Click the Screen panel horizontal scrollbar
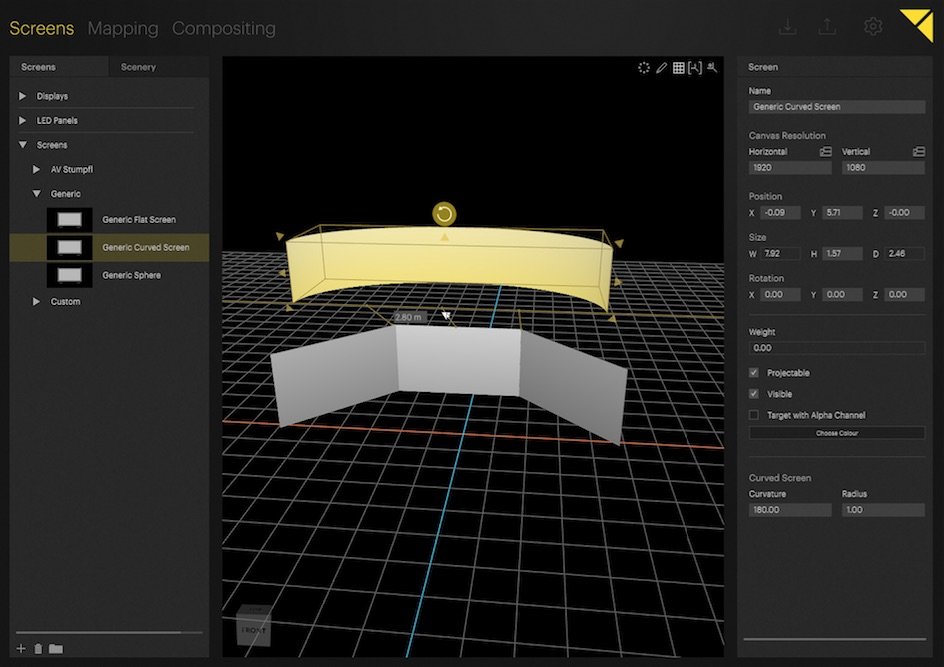 point(835,639)
